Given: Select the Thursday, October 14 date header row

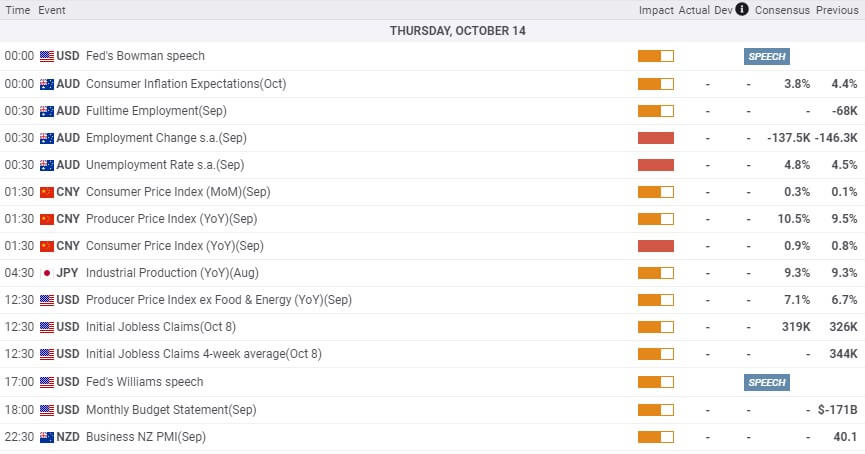Looking at the screenshot, I should point(432,31).
